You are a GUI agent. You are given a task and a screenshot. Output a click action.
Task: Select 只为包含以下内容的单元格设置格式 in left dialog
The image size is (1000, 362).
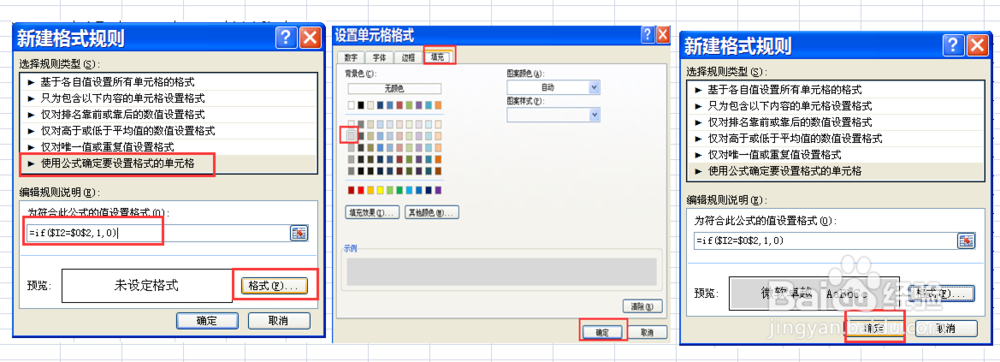pos(168,98)
